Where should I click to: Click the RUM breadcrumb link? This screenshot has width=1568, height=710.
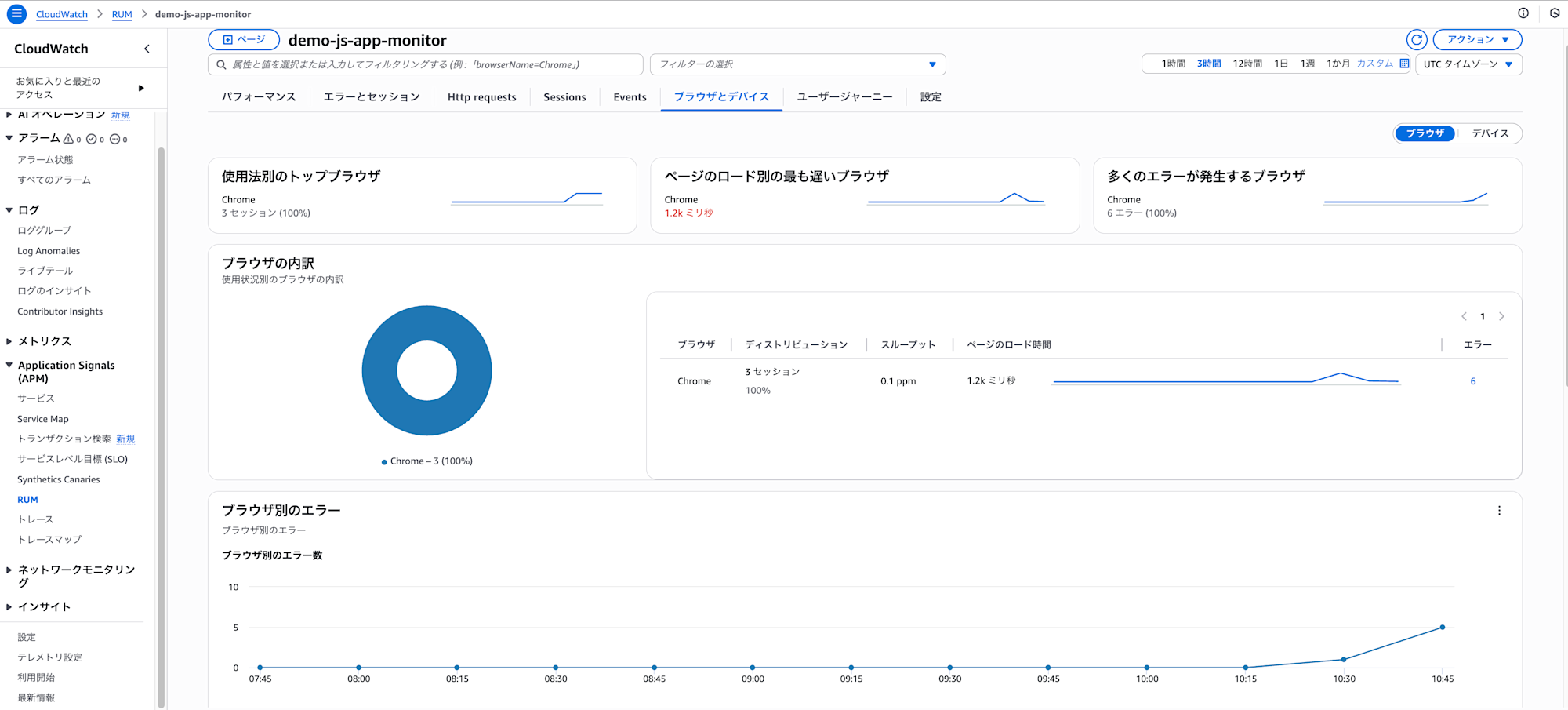coord(122,14)
